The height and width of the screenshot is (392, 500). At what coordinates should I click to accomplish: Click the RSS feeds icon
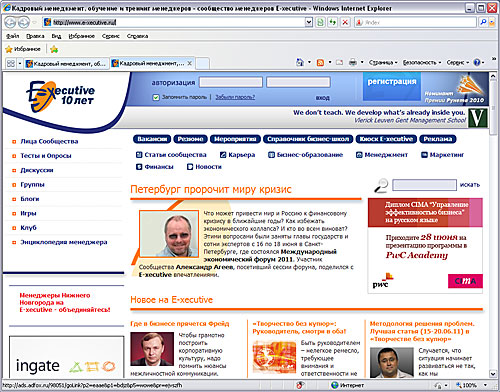(320, 62)
